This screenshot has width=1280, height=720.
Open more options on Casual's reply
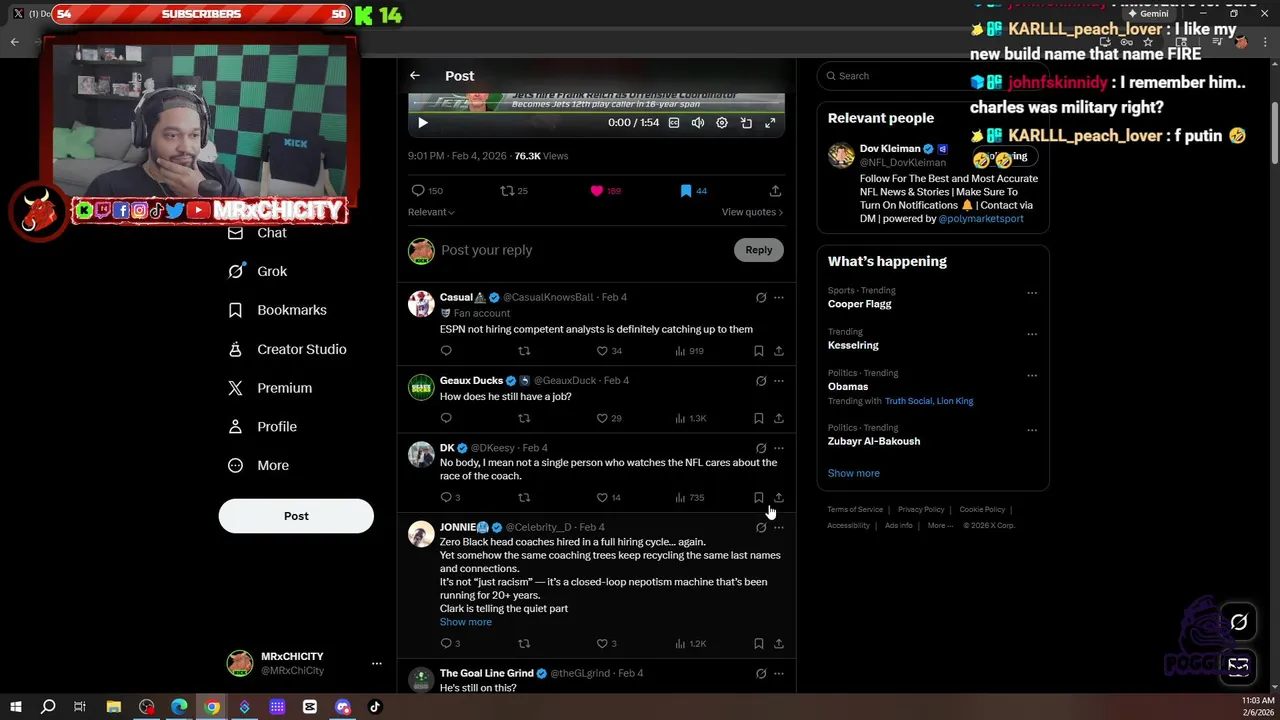[779, 298]
